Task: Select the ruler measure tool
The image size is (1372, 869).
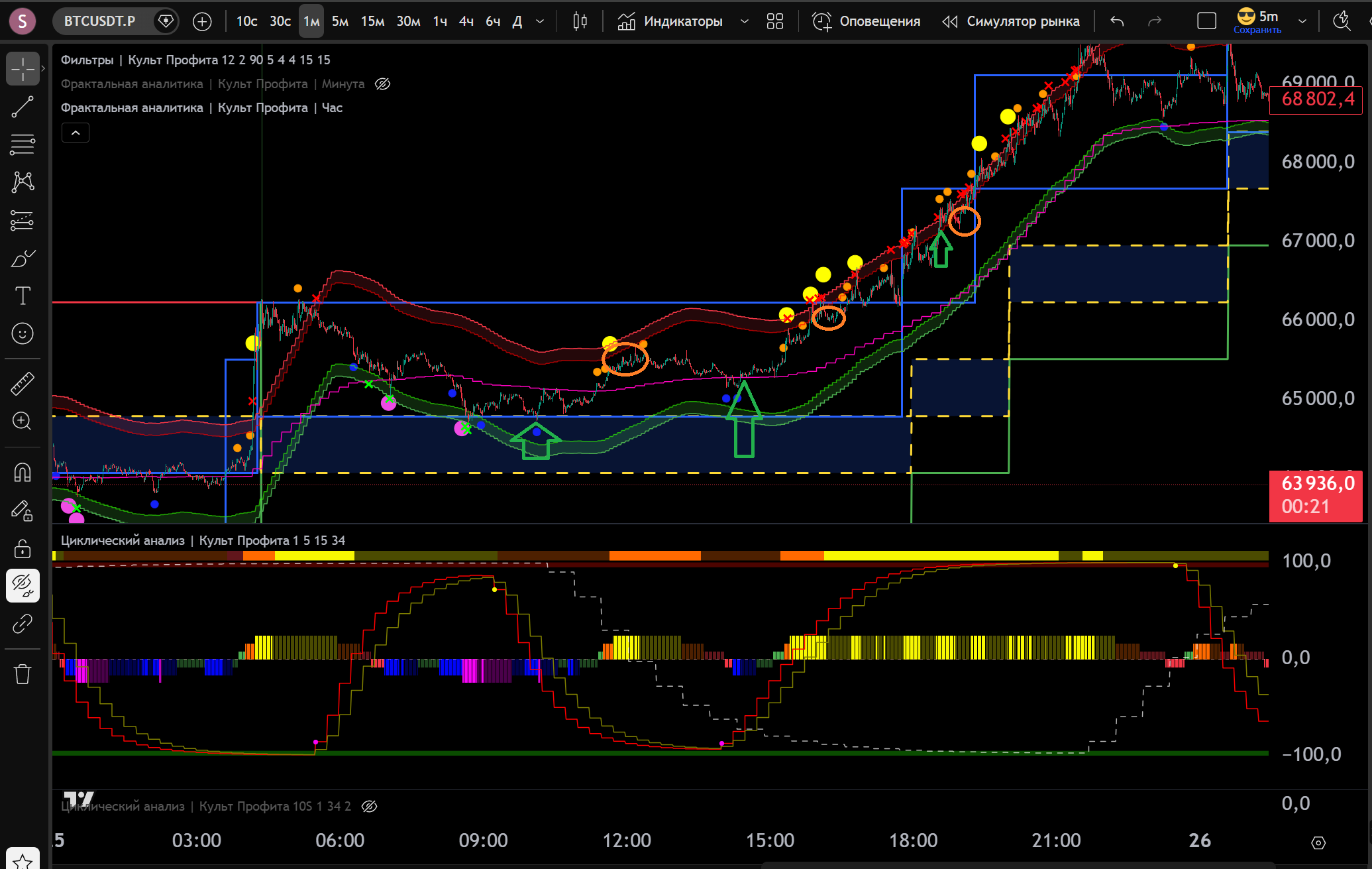Action: (x=23, y=383)
